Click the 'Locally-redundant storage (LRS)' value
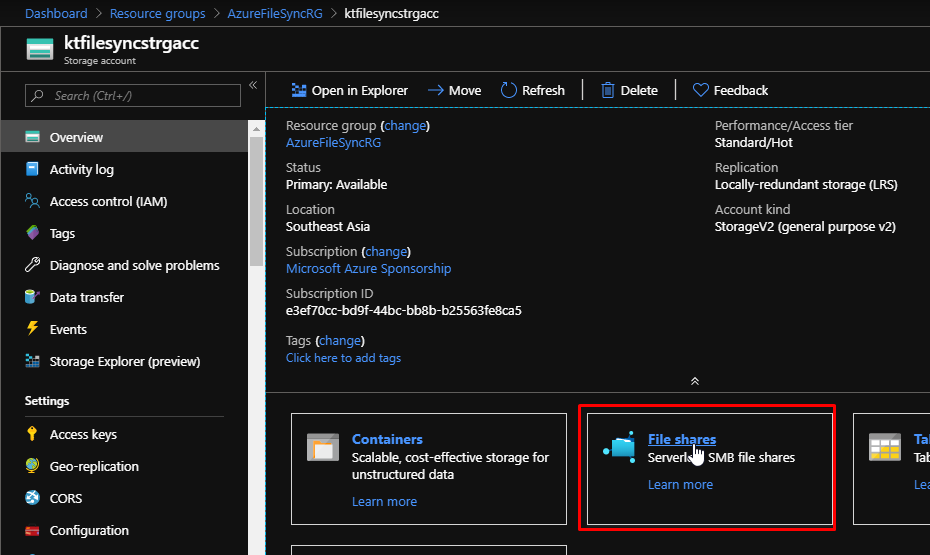 805,184
